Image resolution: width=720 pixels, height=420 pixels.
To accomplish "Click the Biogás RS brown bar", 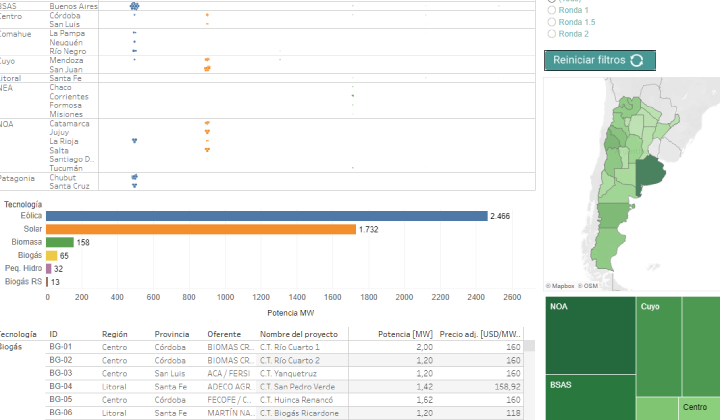I will coord(47,281).
